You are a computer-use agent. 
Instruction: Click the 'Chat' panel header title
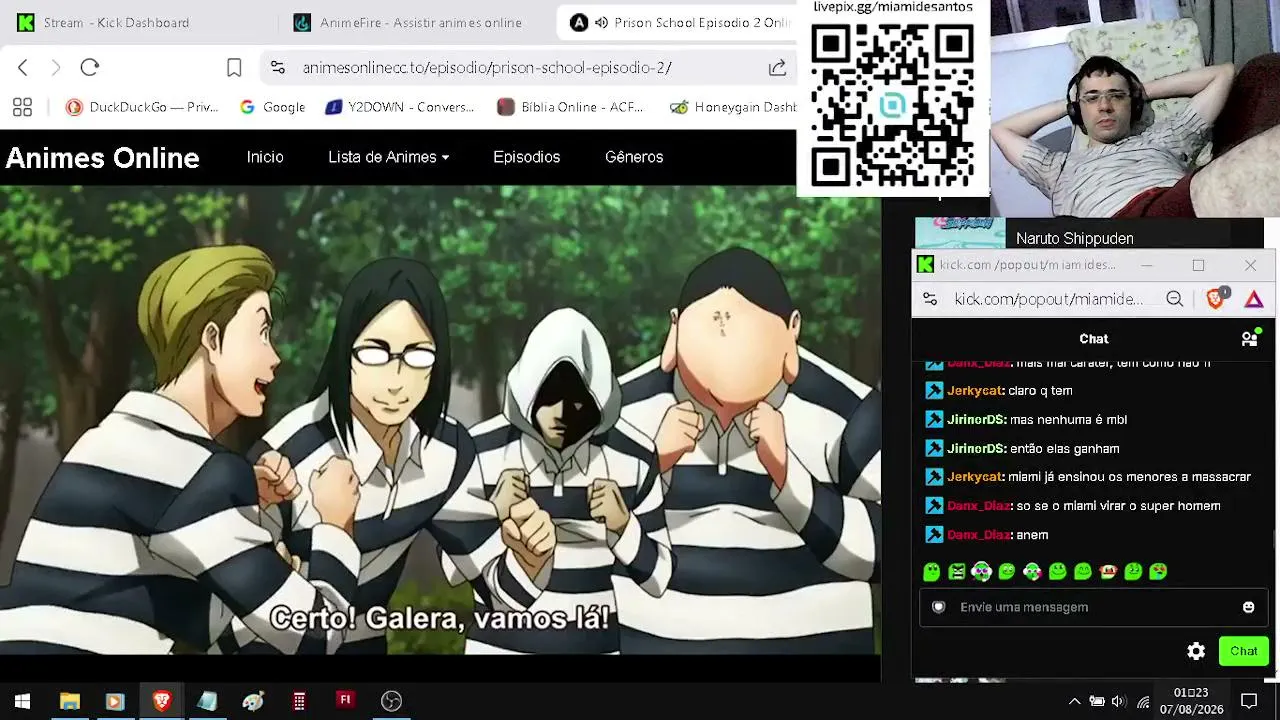pyautogui.click(x=1094, y=339)
